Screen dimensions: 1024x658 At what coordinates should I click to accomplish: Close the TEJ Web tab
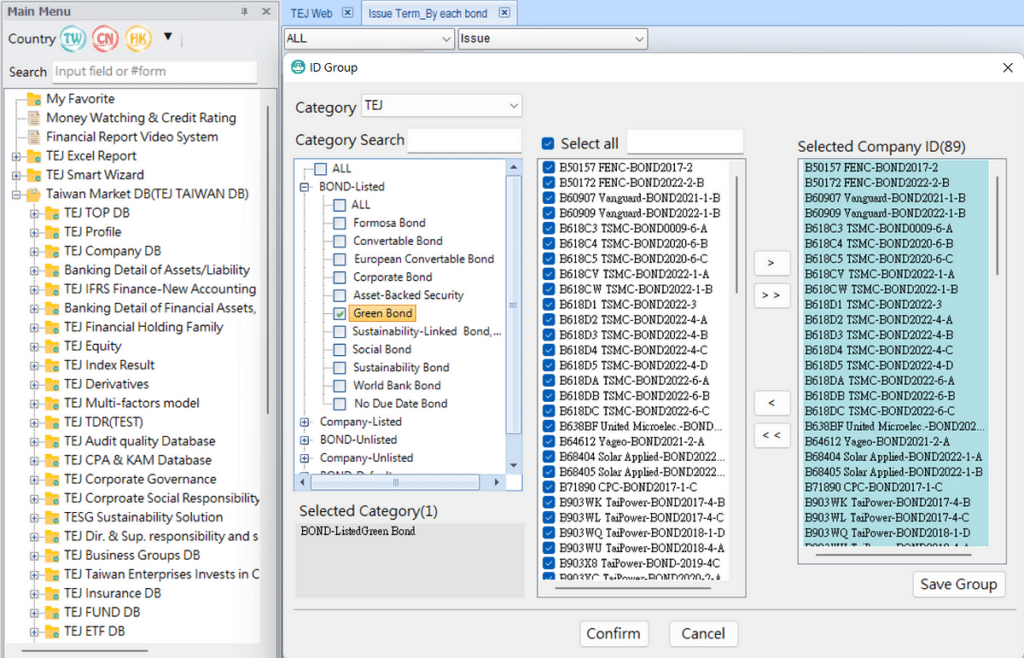[x=347, y=13]
